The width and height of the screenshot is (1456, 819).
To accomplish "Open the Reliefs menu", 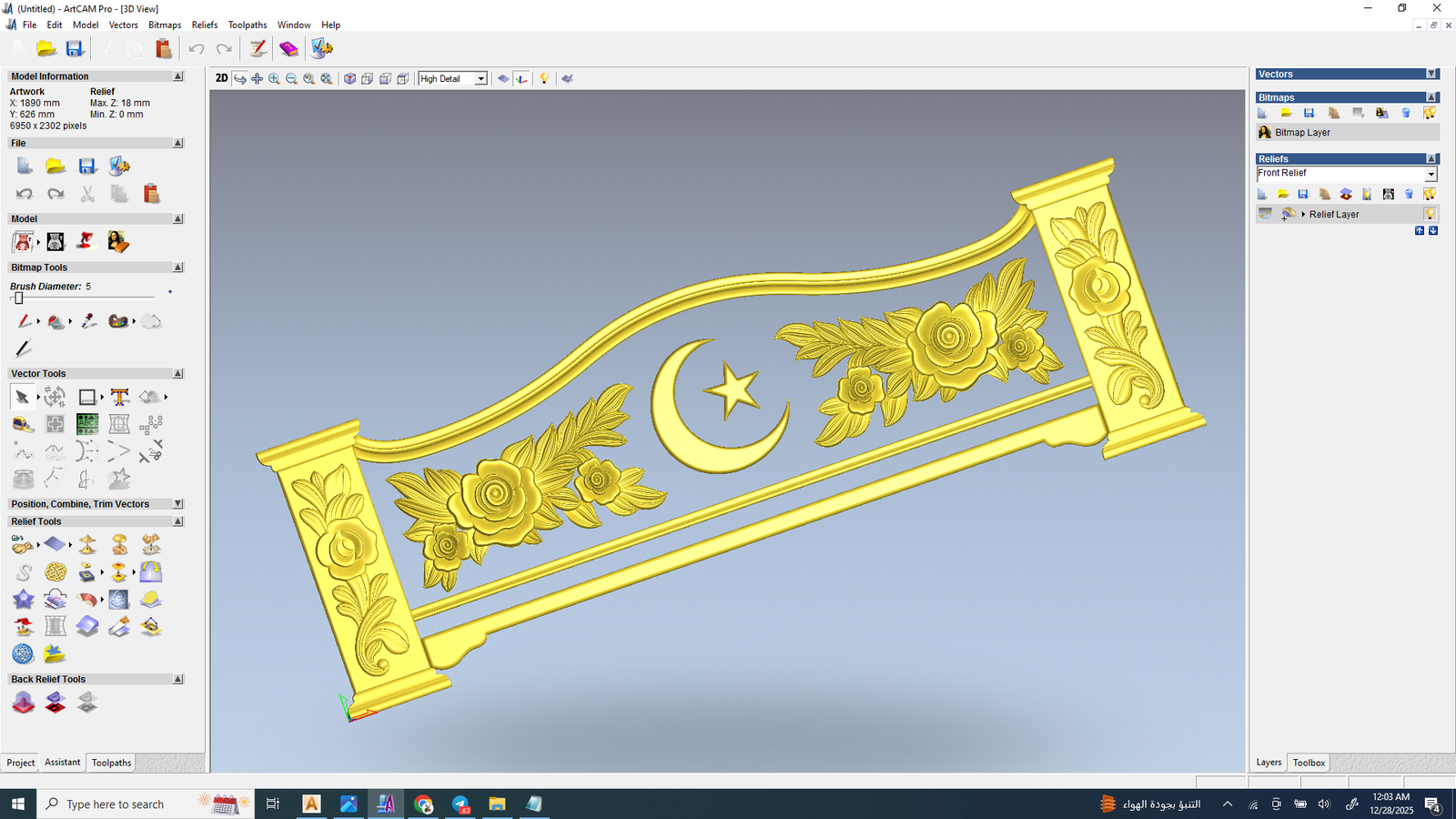I will tap(204, 25).
